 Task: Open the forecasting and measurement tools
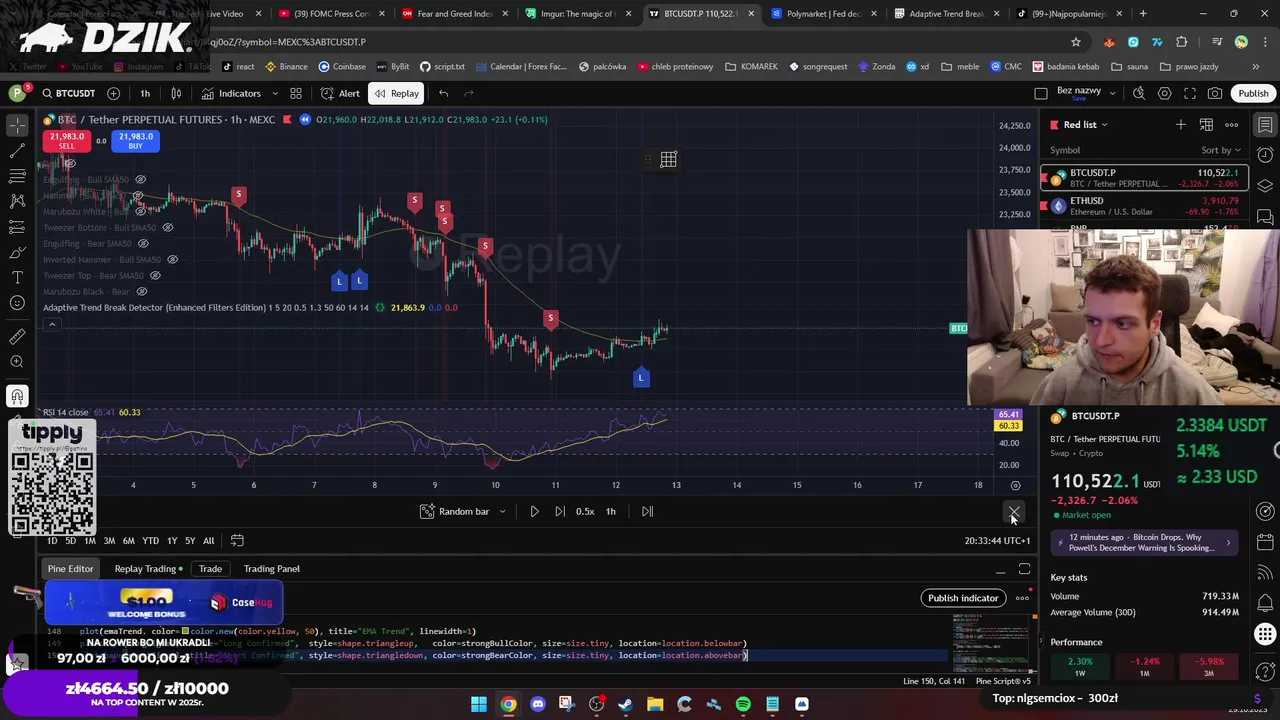coord(17,227)
